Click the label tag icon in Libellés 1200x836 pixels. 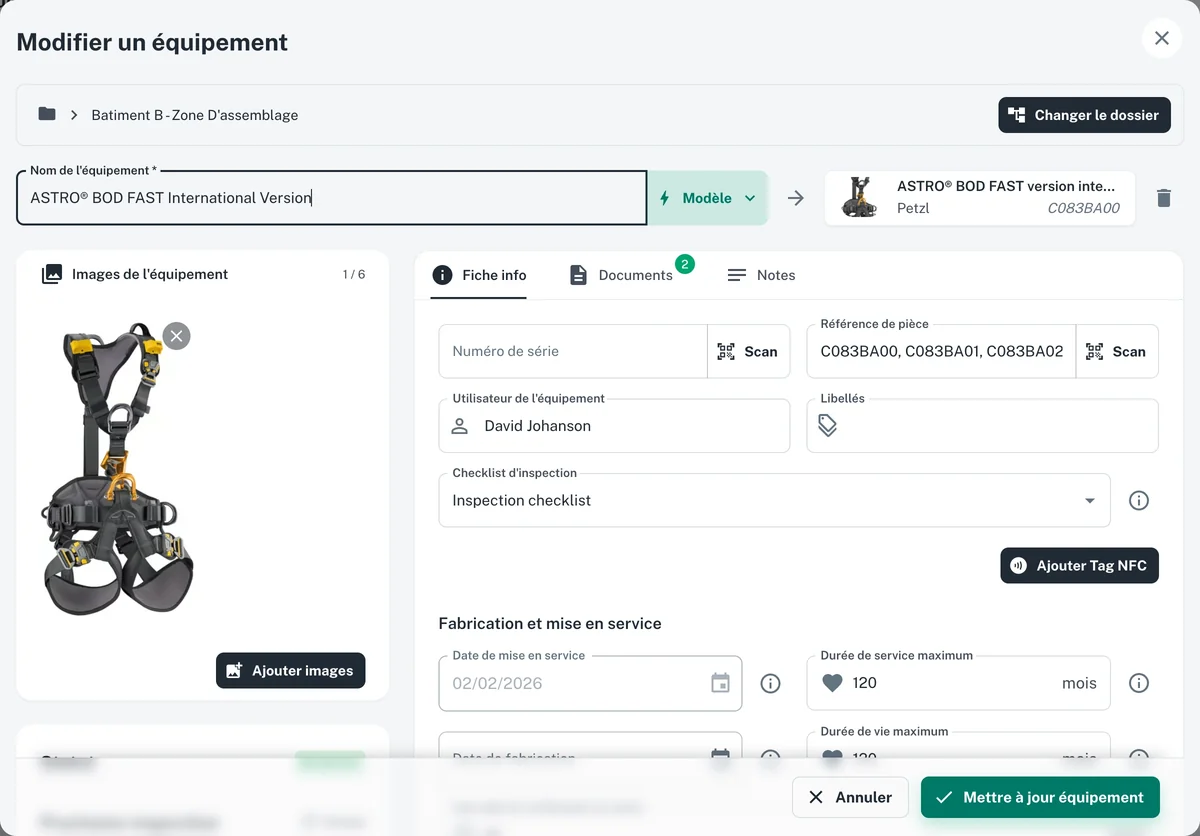[828, 426]
